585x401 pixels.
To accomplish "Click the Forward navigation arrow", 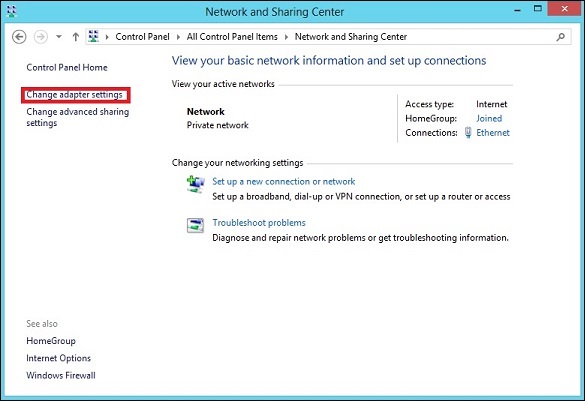I will tap(41, 37).
